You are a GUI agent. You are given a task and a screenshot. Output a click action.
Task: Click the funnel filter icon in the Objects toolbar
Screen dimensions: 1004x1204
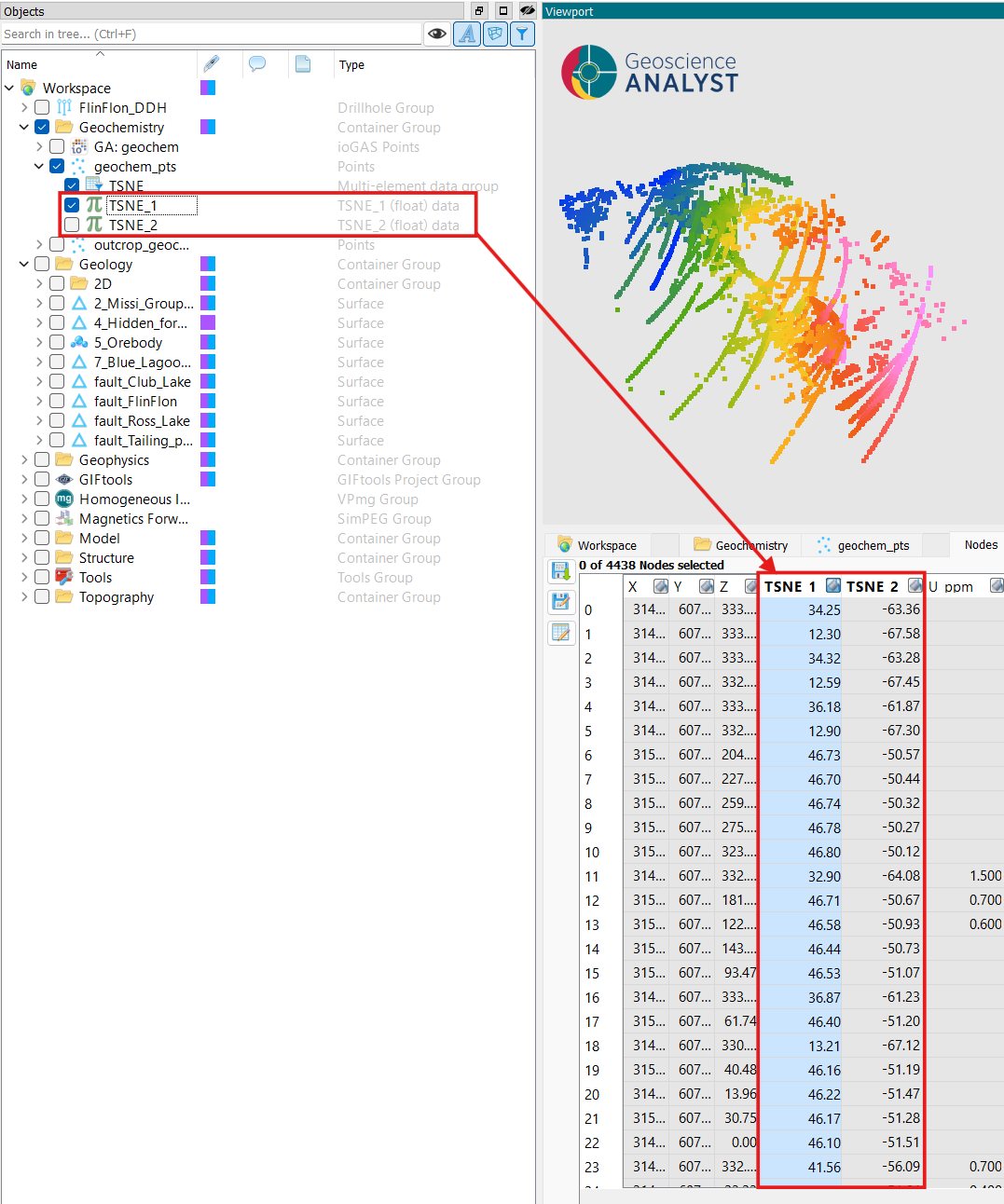(522, 34)
